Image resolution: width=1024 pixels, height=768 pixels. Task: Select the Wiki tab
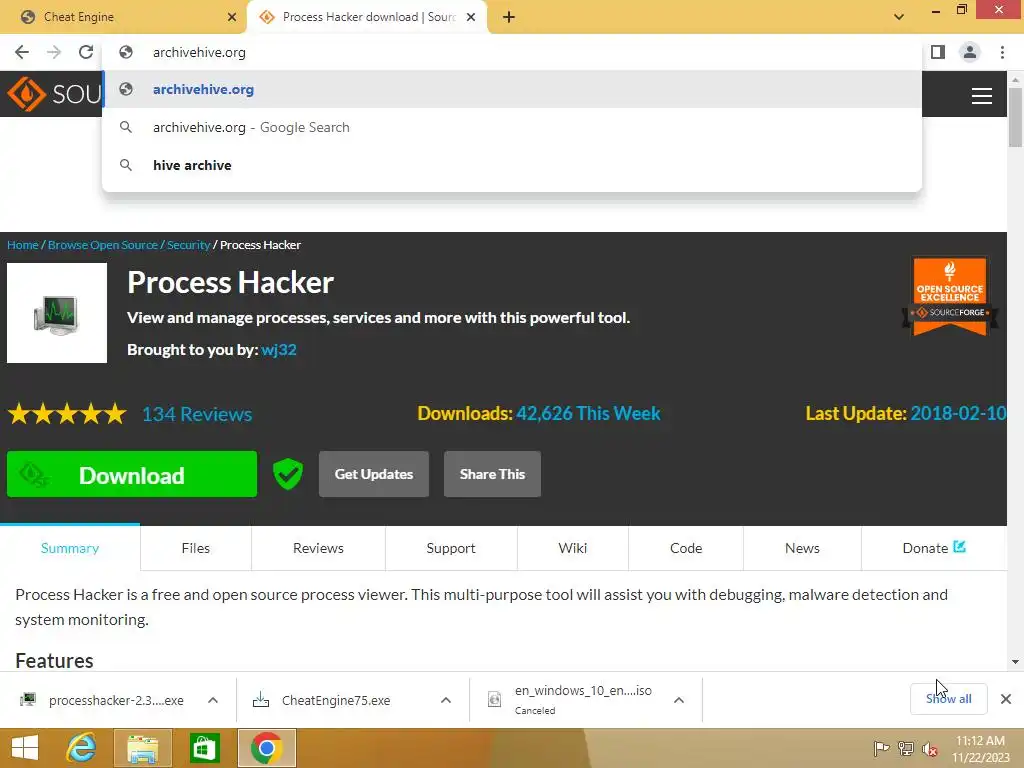573,548
